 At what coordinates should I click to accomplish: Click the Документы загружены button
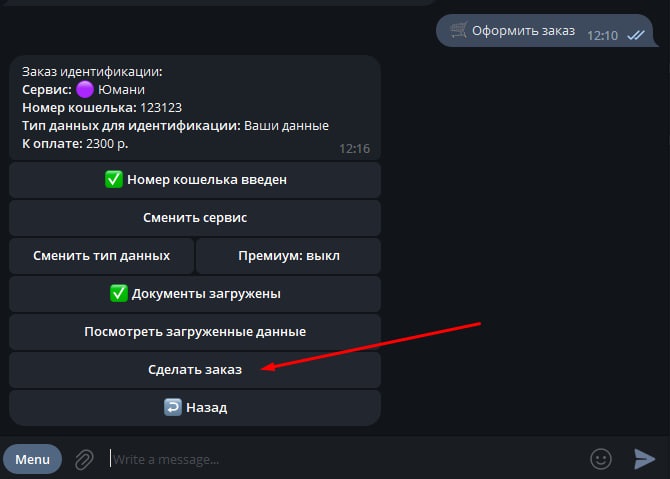tap(195, 294)
